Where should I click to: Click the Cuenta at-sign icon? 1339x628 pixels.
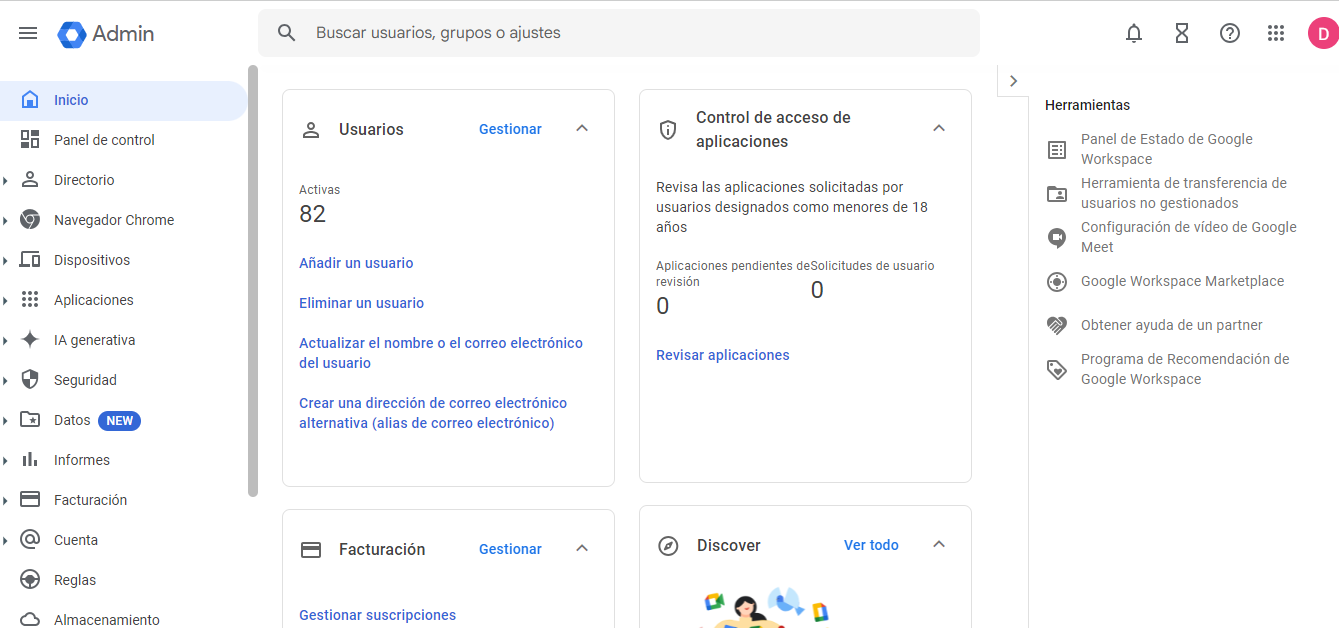[x=30, y=540]
